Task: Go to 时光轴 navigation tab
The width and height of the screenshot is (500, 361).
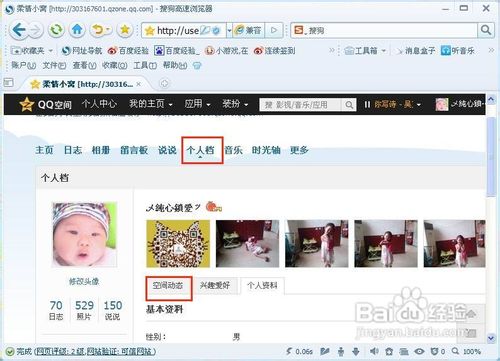Action: (266, 150)
